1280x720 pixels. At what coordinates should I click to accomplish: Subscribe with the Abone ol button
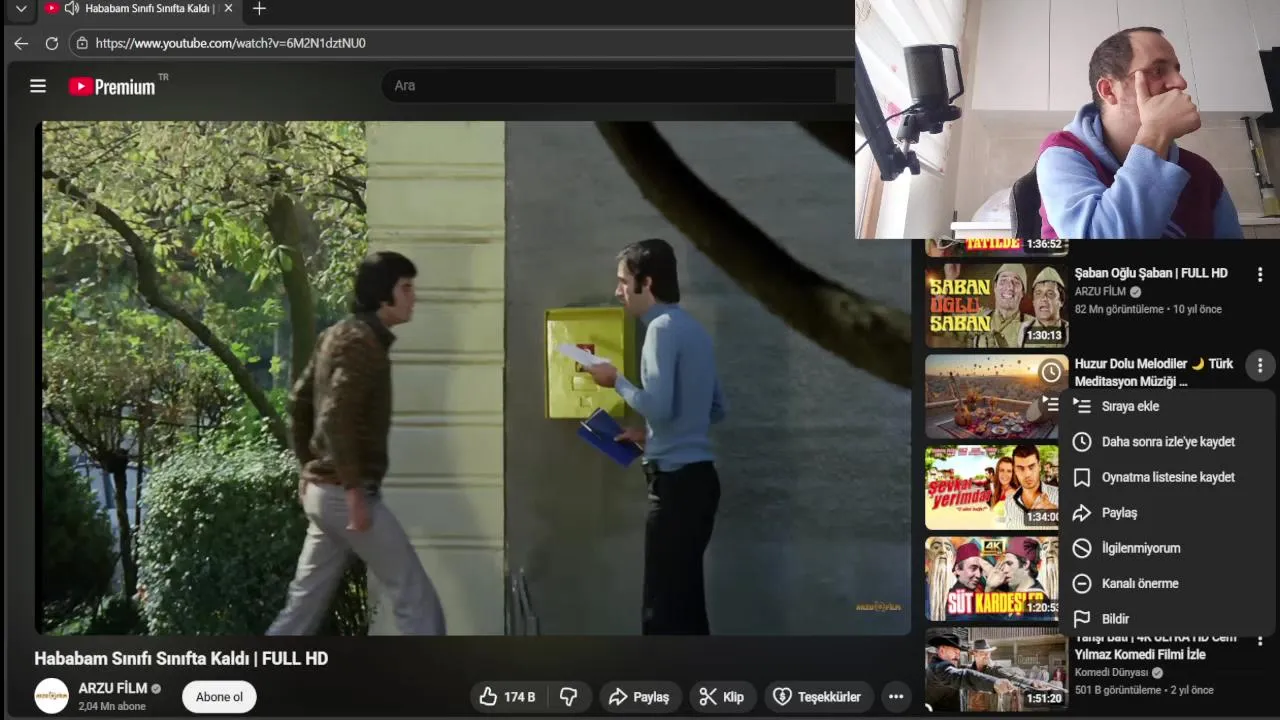pyautogui.click(x=219, y=697)
